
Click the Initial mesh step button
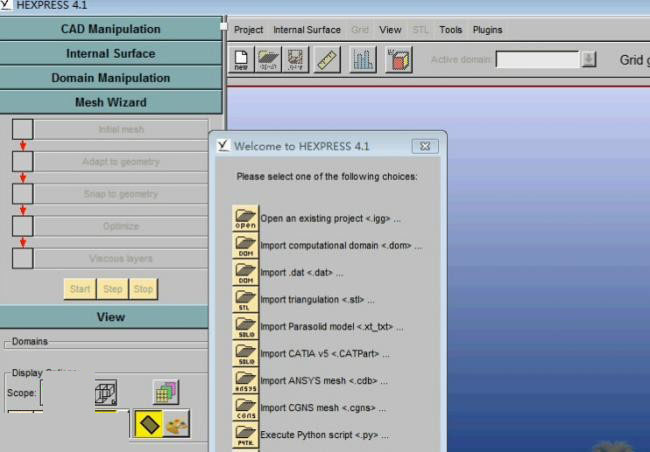point(121,129)
